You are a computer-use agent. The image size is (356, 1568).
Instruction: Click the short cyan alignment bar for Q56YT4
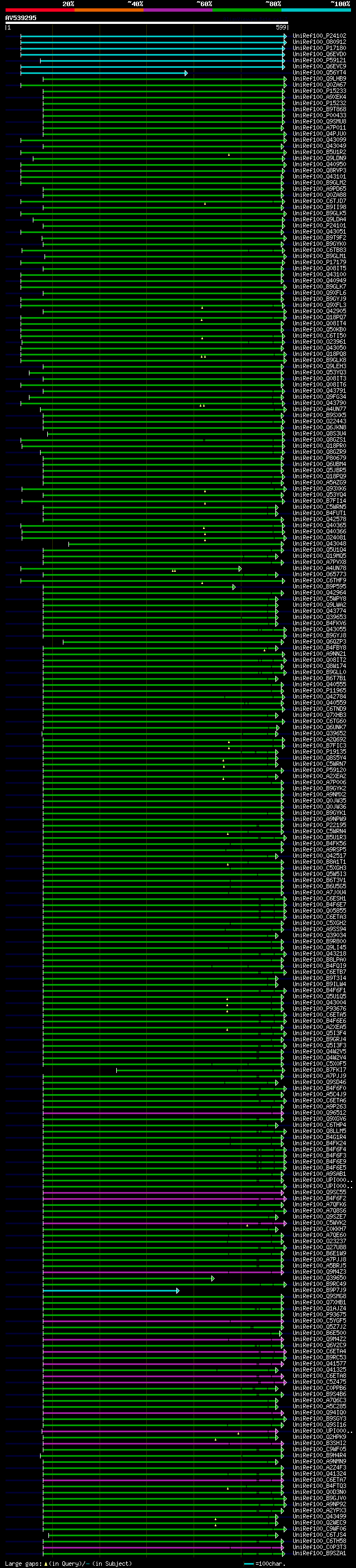coord(104,73)
